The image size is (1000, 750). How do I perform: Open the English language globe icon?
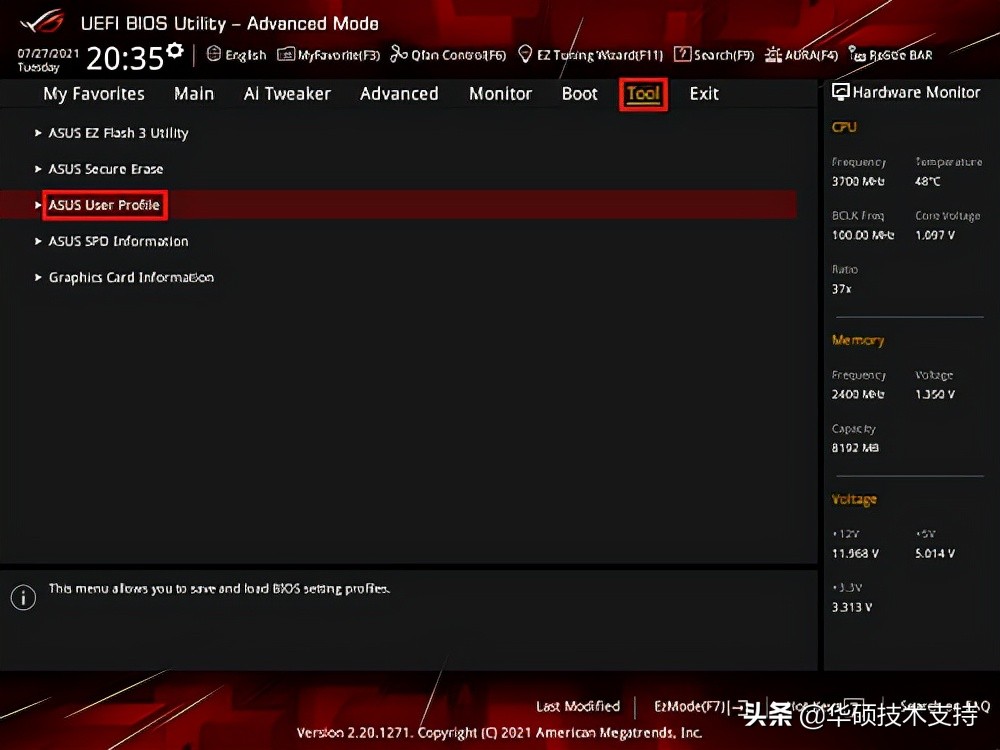click(x=214, y=54)
